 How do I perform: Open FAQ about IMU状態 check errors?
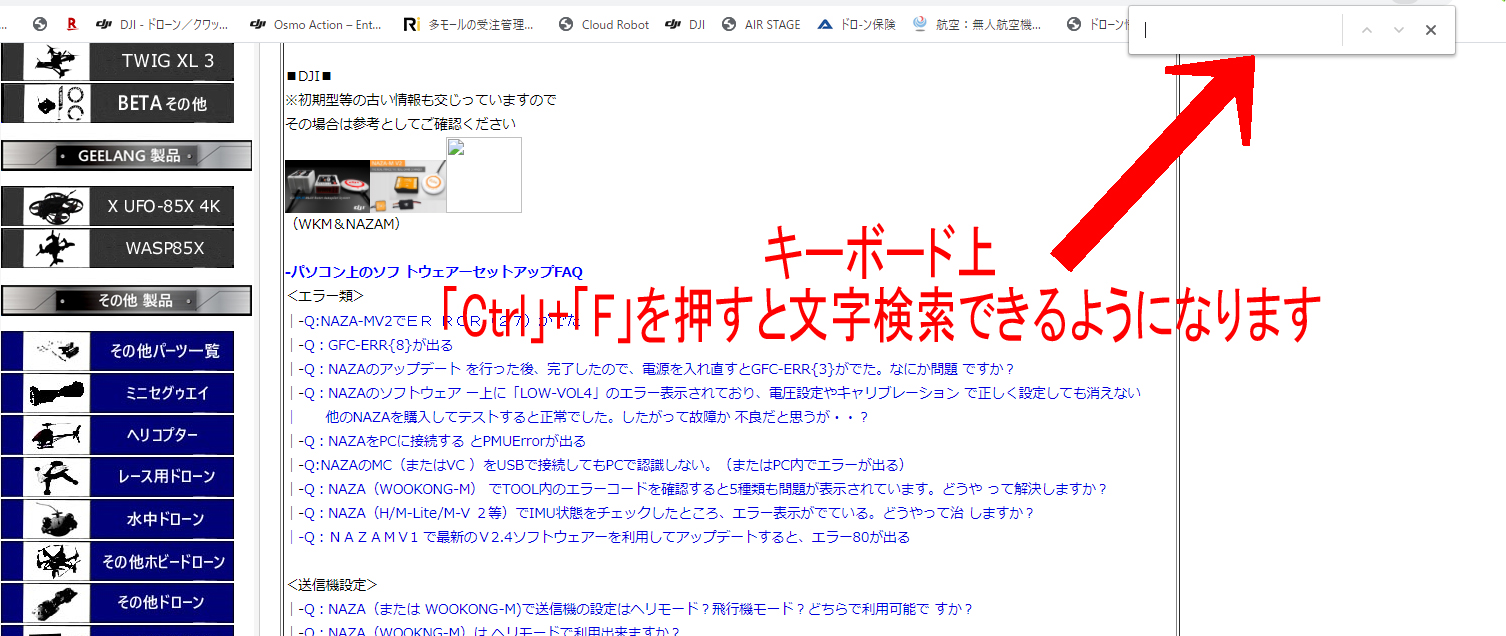[665, 512]
